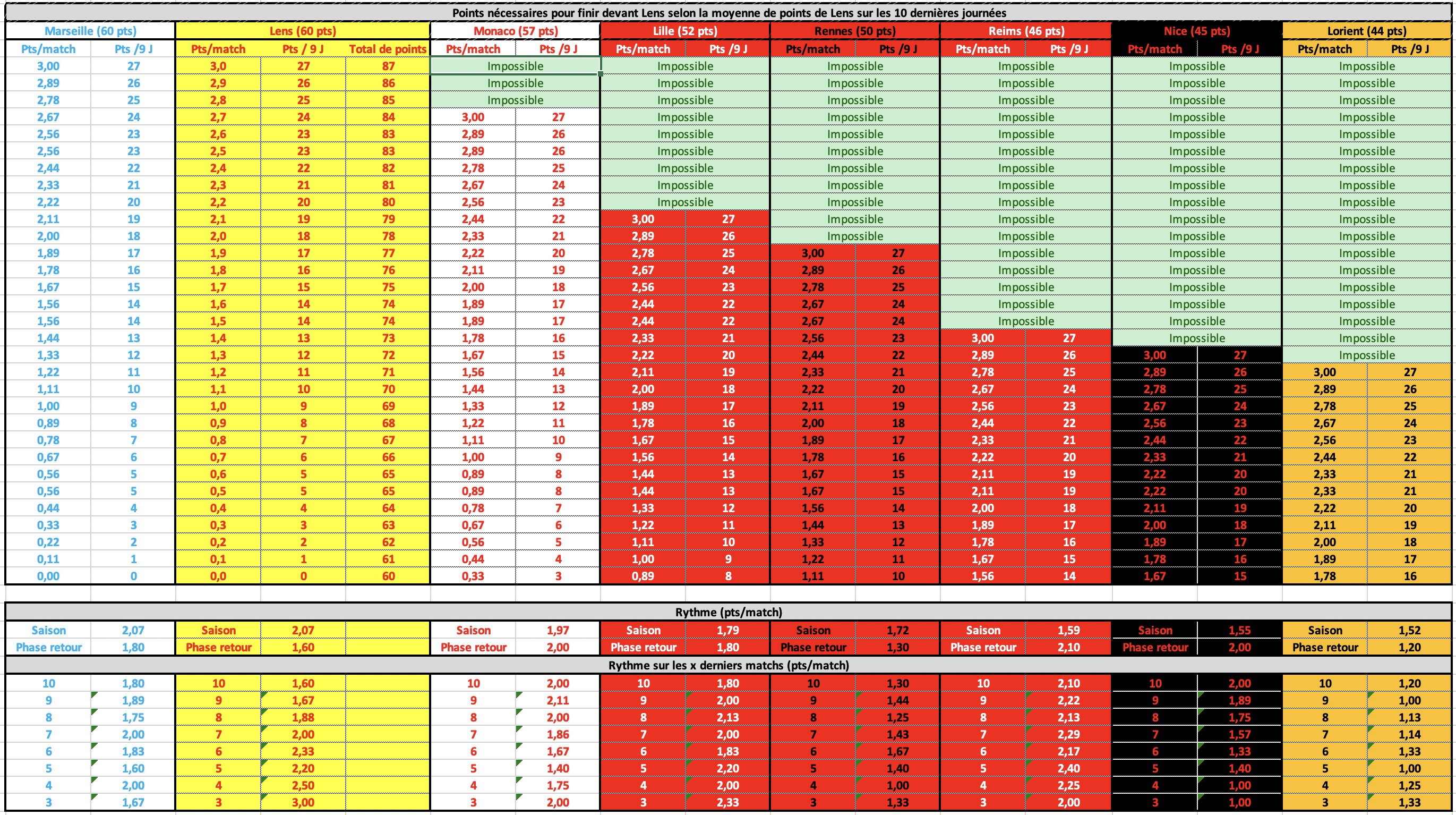Click the 'Phase retour' label under Monaco
1456x815 pixels.
coord(473,647)
